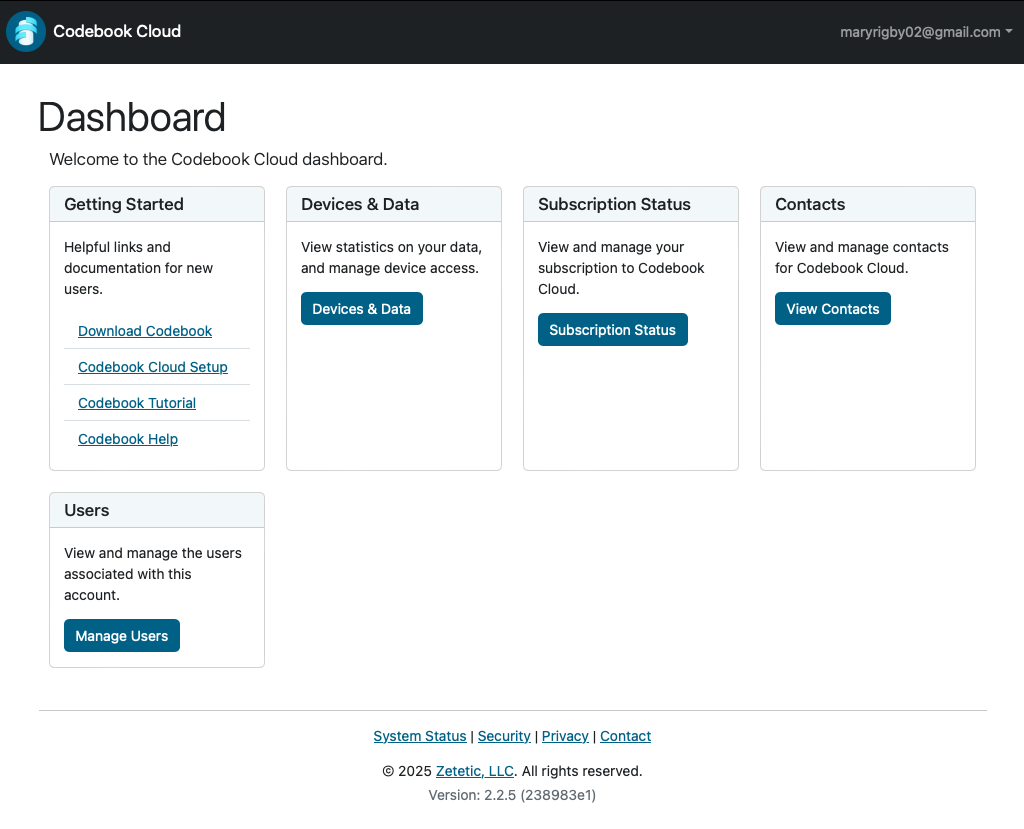
Task: Open the Subscription Status page
Action: pos(612,329)
